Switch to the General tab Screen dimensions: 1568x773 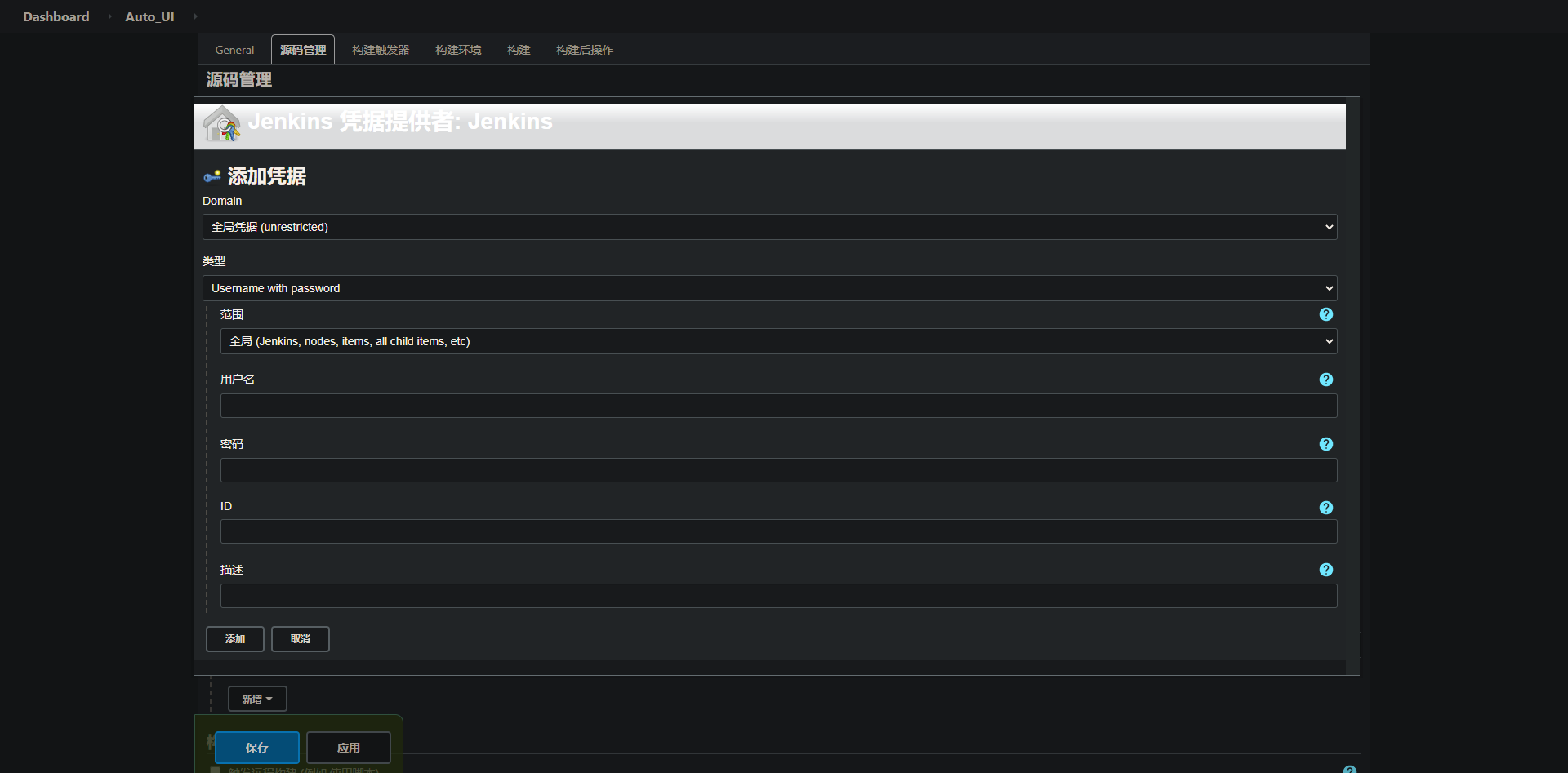[234, 50]
